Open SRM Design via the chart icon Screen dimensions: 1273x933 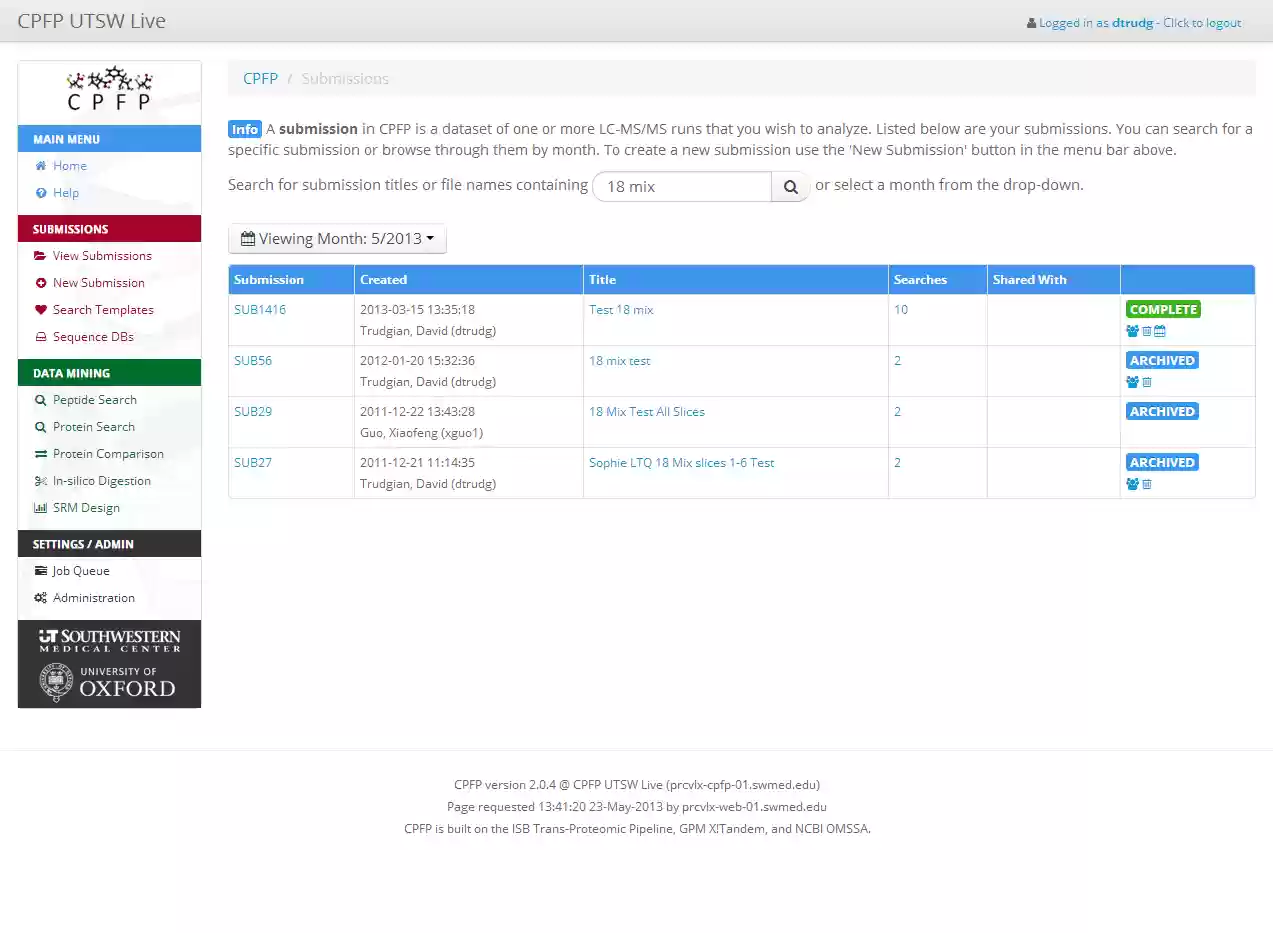[x=40, y=507]
